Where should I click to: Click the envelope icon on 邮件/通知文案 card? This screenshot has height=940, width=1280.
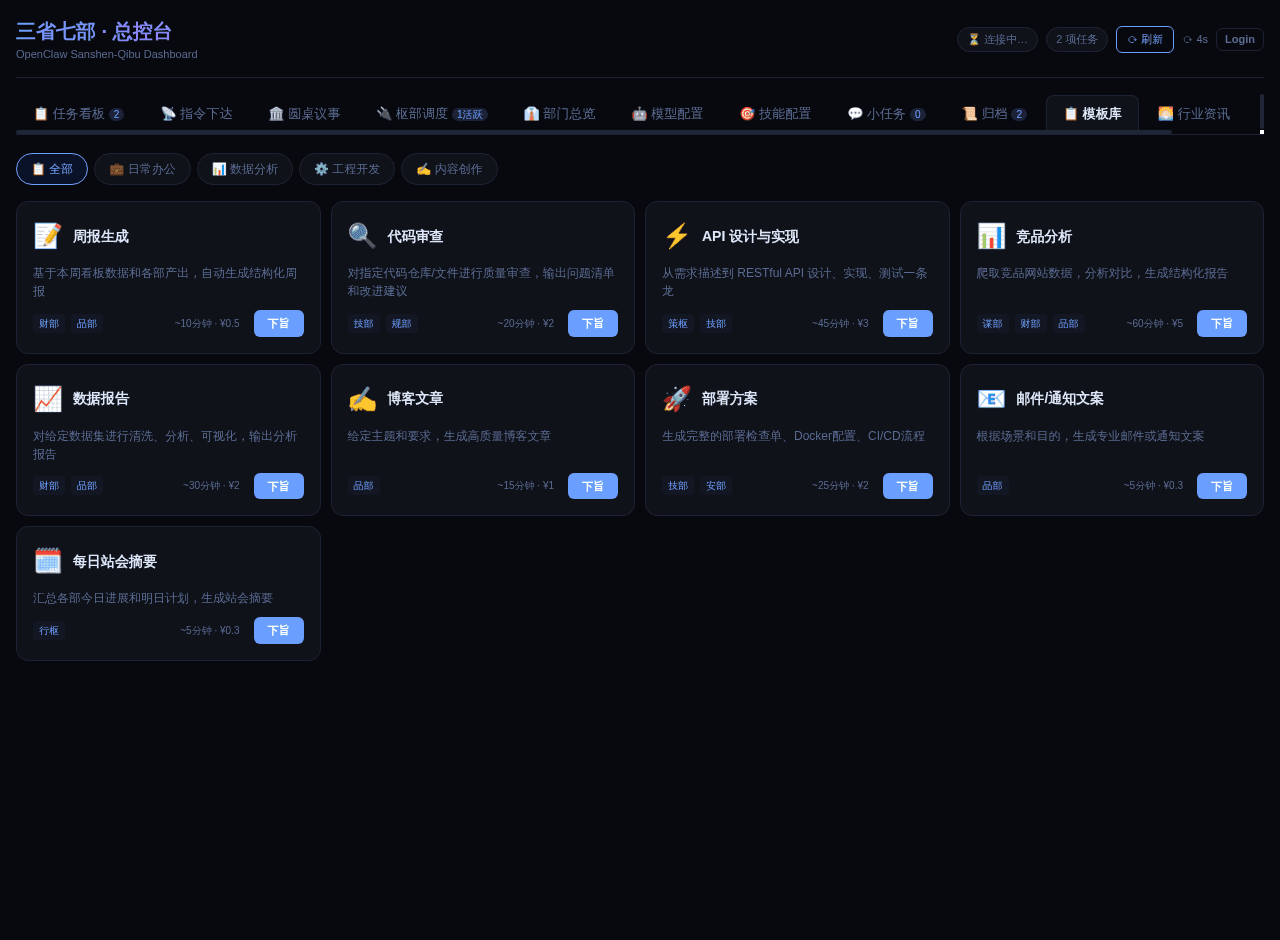click(991, 399)
